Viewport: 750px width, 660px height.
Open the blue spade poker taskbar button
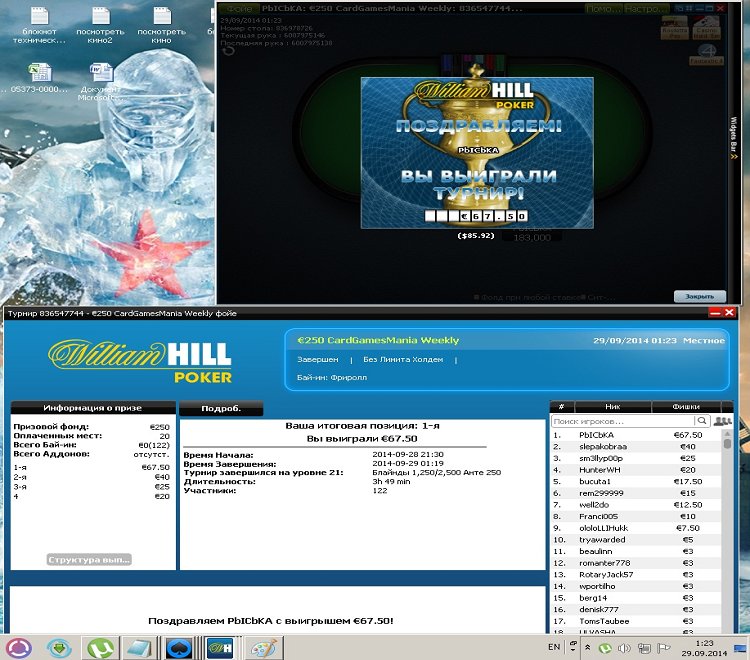pyautogui.click(x=180, y=649)
